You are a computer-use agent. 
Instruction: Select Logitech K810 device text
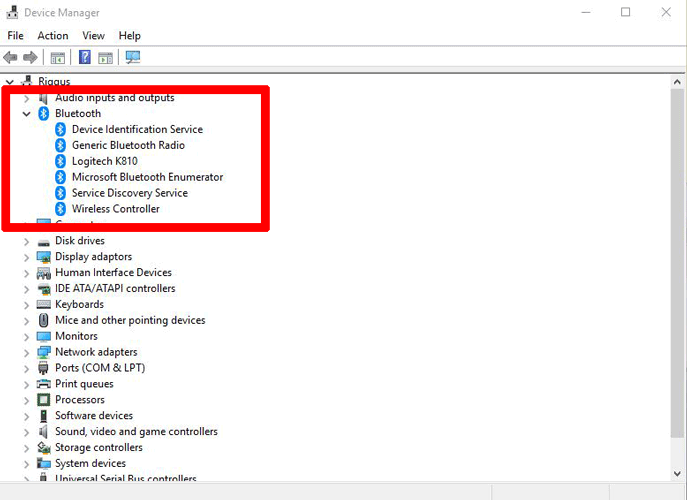(105, 161)
